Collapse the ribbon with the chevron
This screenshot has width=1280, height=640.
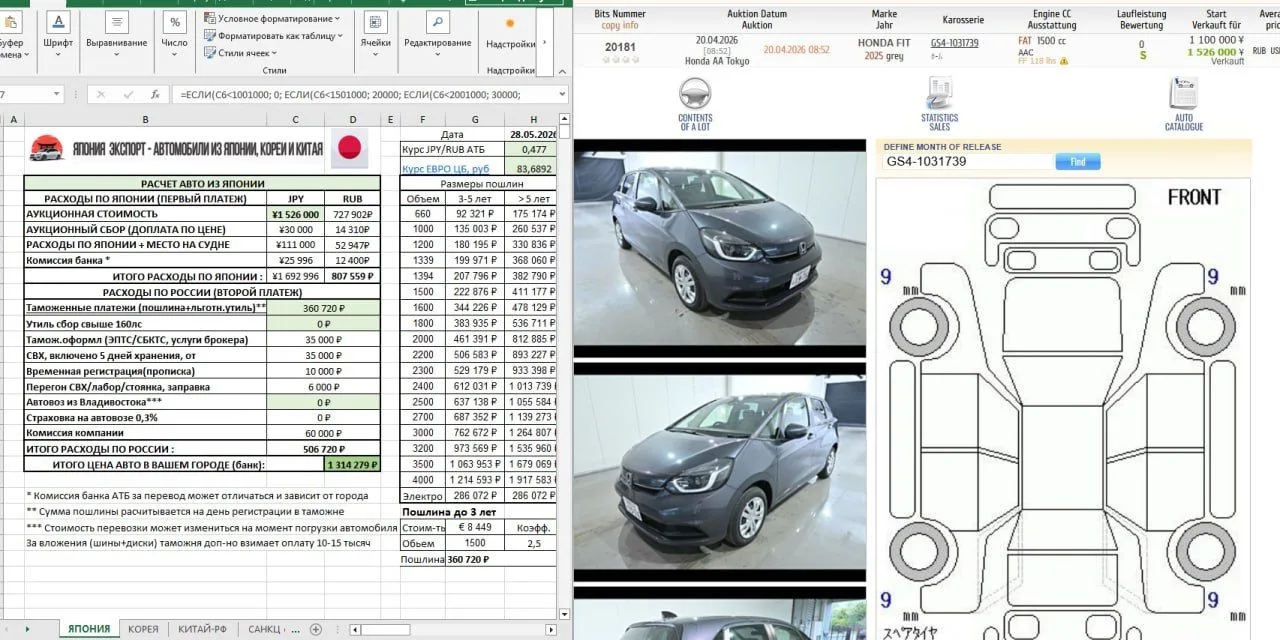(560, 71)
